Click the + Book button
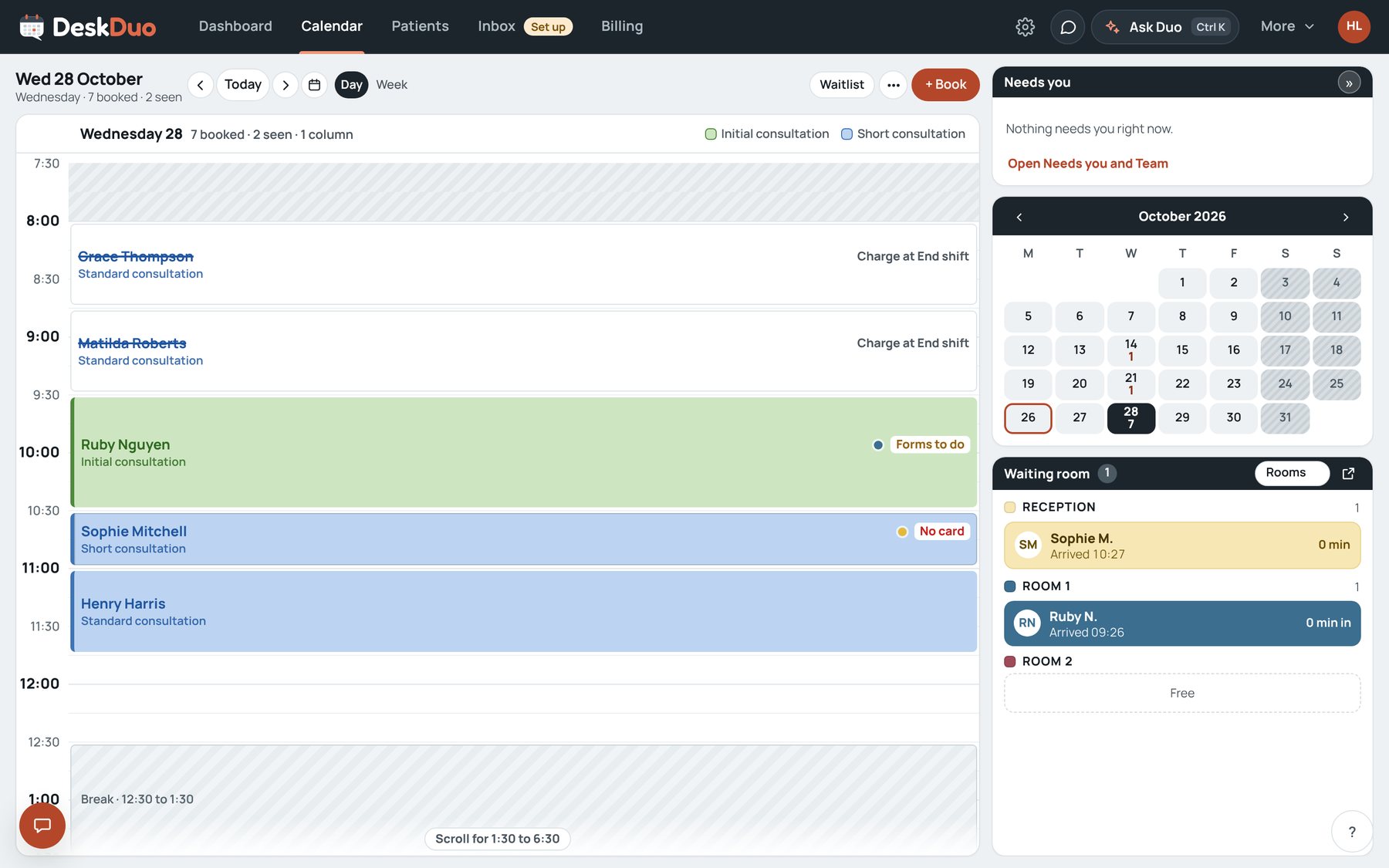Image resolution: width=1389 pixels, height=868 pixels. click(x=945, y=85)
